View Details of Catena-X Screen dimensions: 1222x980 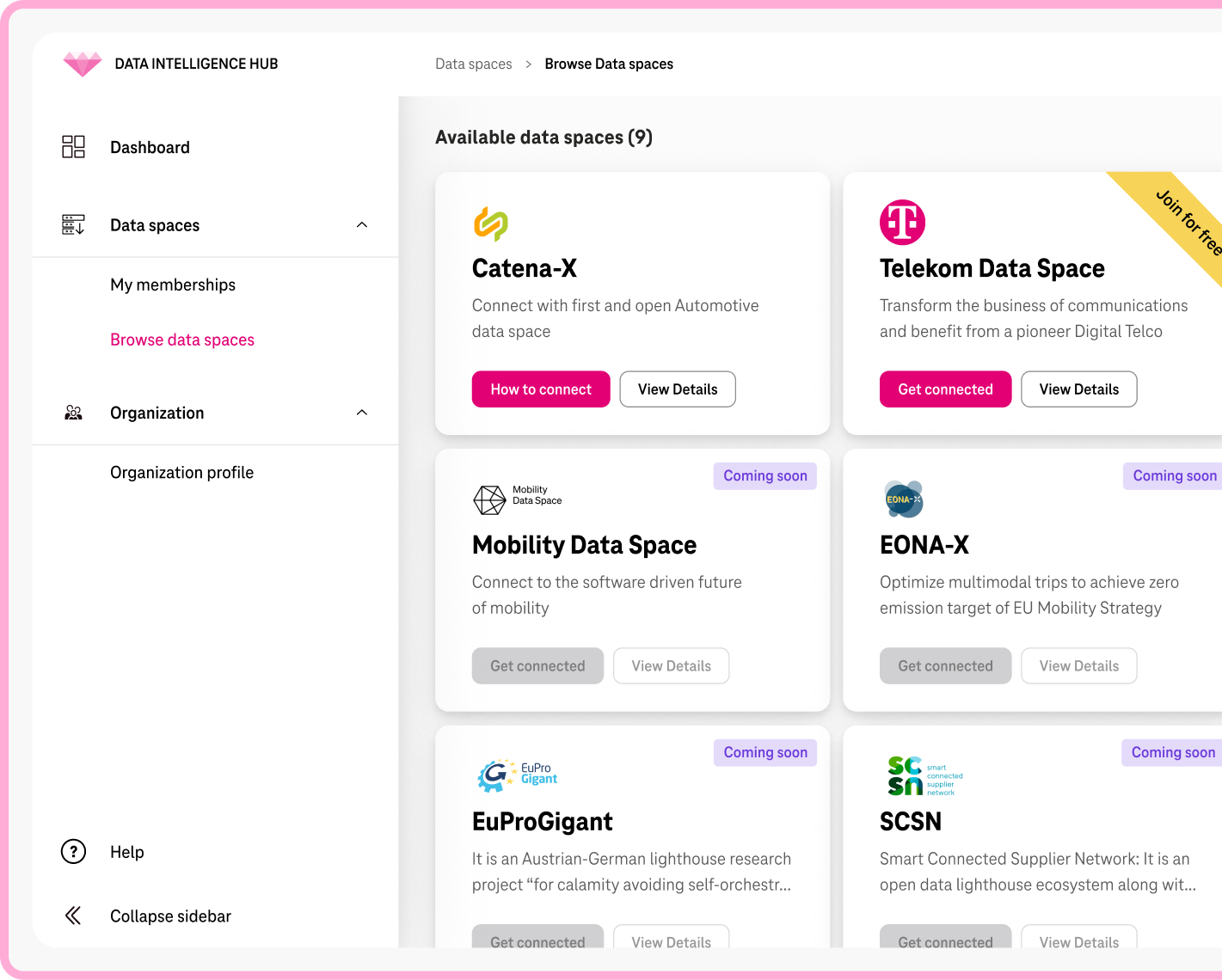point(678,389)
